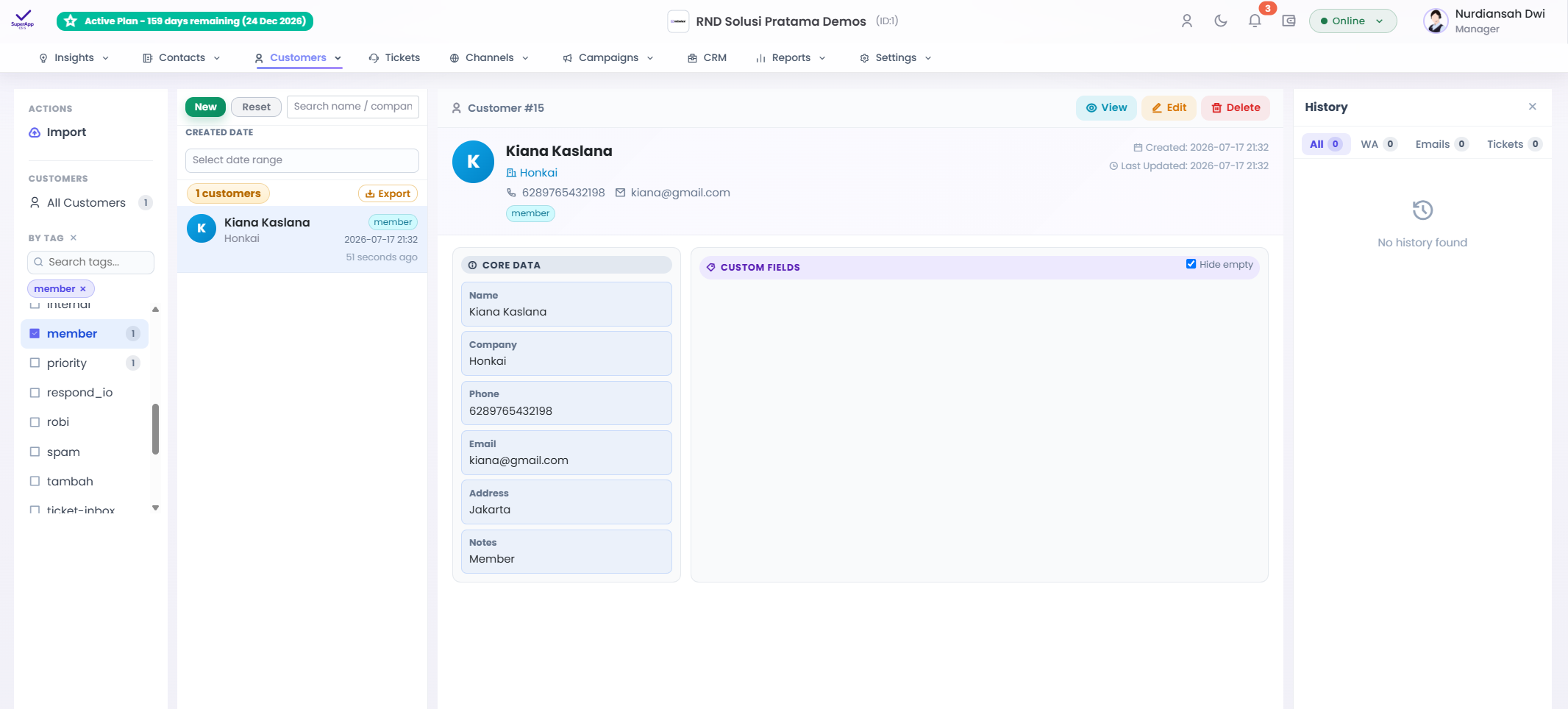Remove the member tag chip

coord(83,289)
